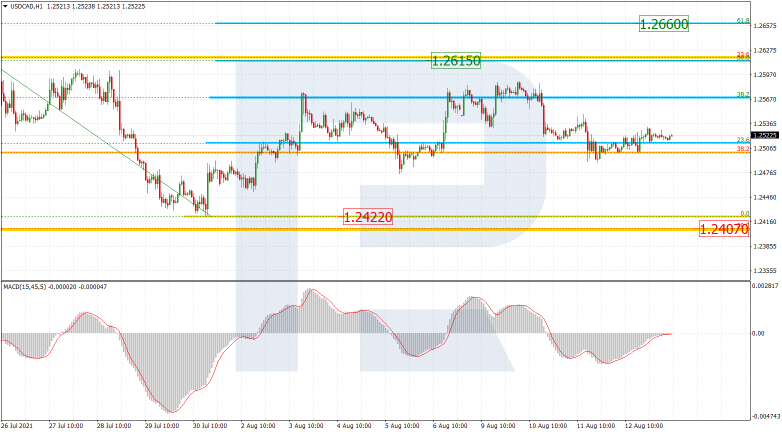Click the 1.25365 price axis value

click(x=765, y=124)
